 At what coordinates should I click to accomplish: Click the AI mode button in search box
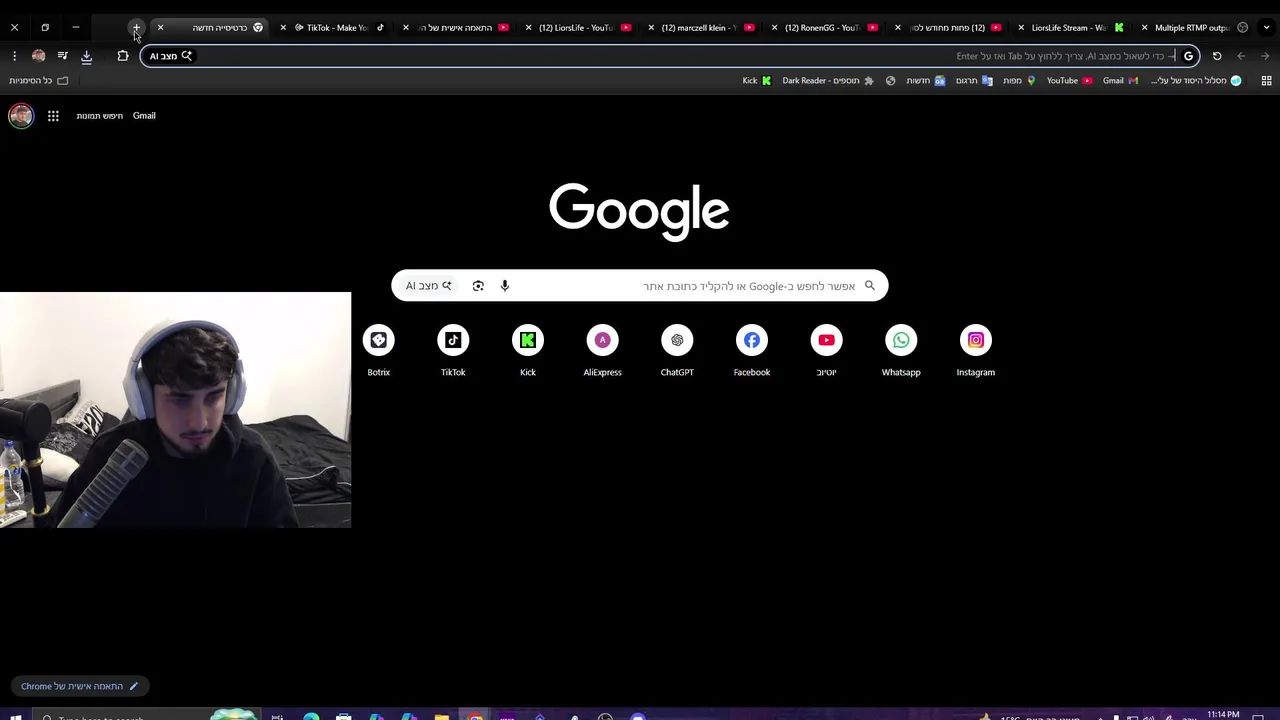point(429,286)
